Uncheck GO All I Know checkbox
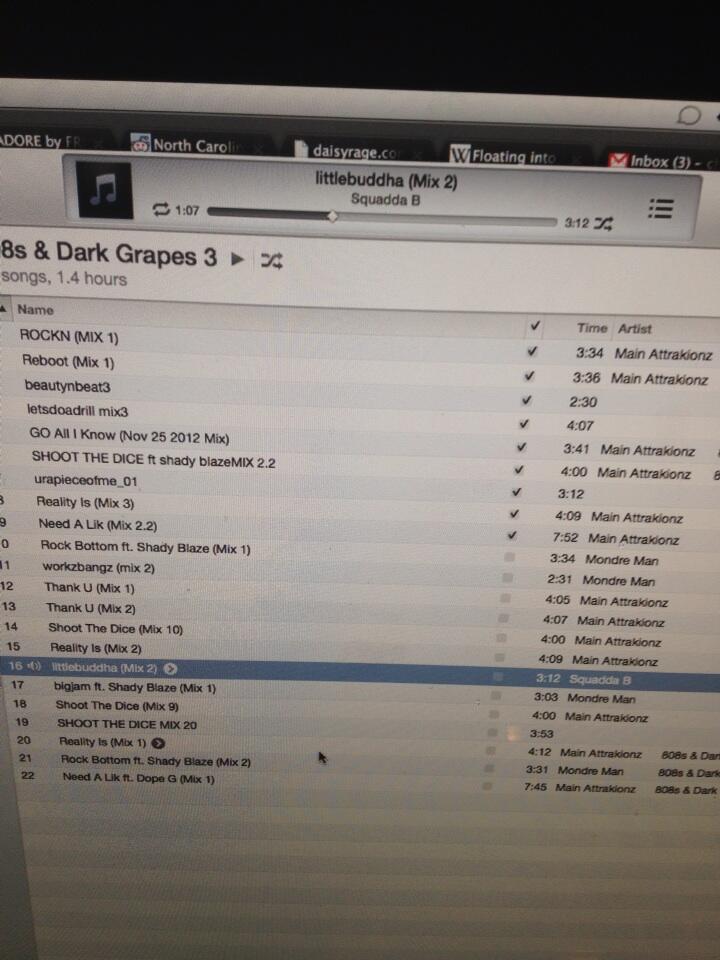Viewport: 720px width, 960px height. click(522, 447)
